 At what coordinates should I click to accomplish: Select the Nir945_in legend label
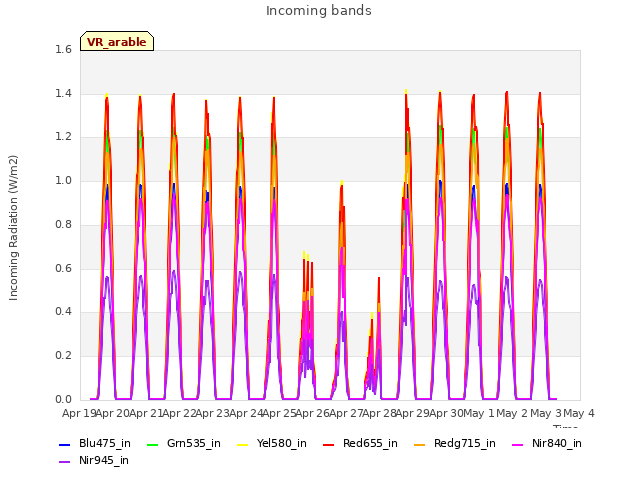104,461
